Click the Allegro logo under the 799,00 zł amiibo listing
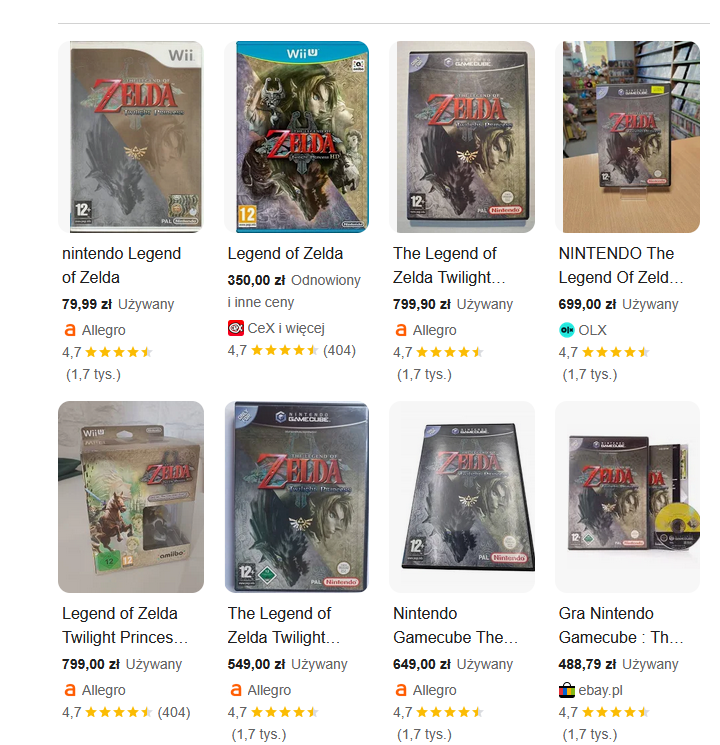The width and height of the screenshot is (720, 745). (70, 690)
